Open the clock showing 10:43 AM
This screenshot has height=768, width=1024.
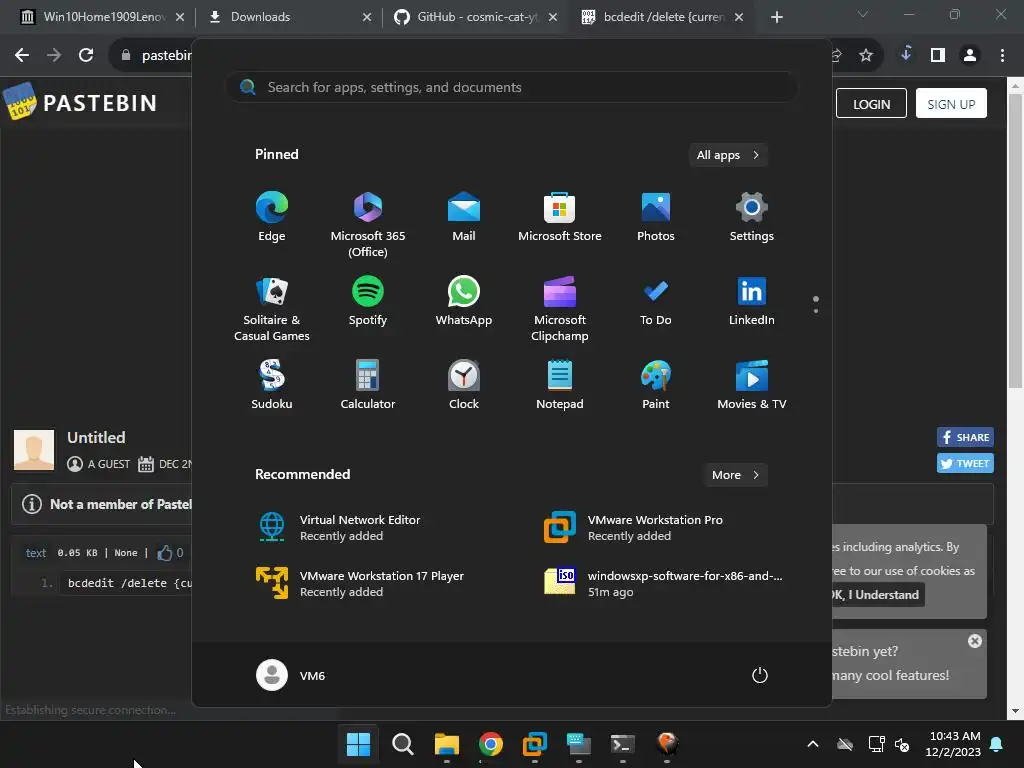tap(953, 744)
